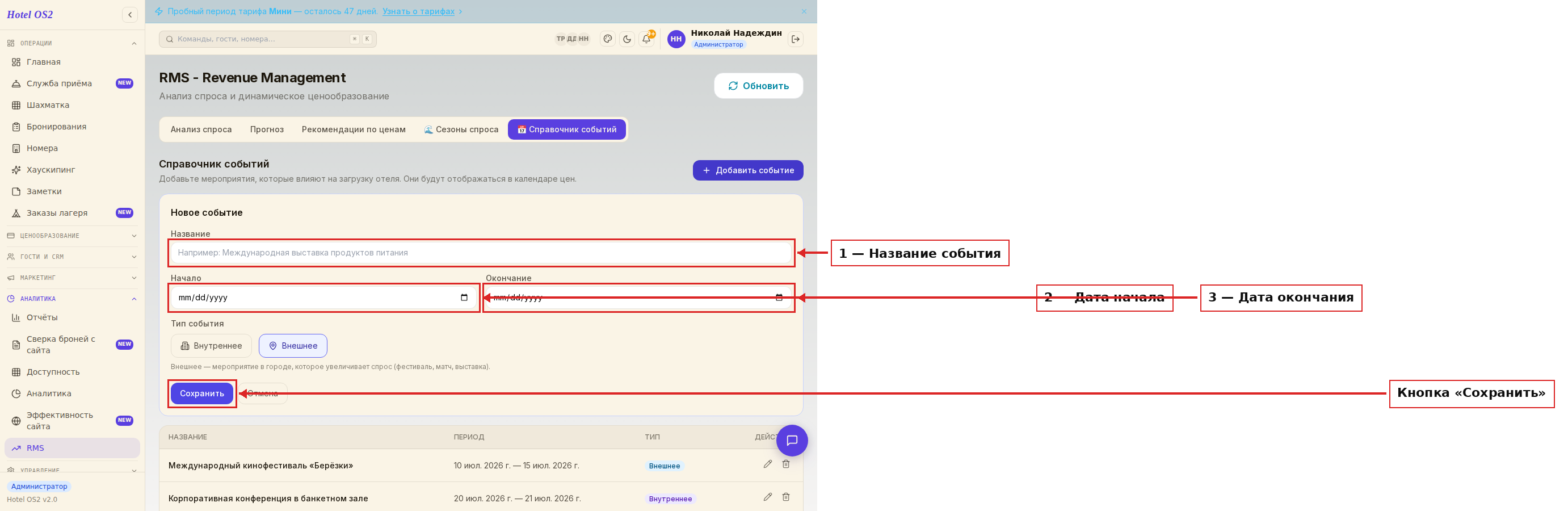The width and height of the screenshot is (1568, 511).
Task: Click the logout icon
Action: pyautogui.click(x=796, y=39)
